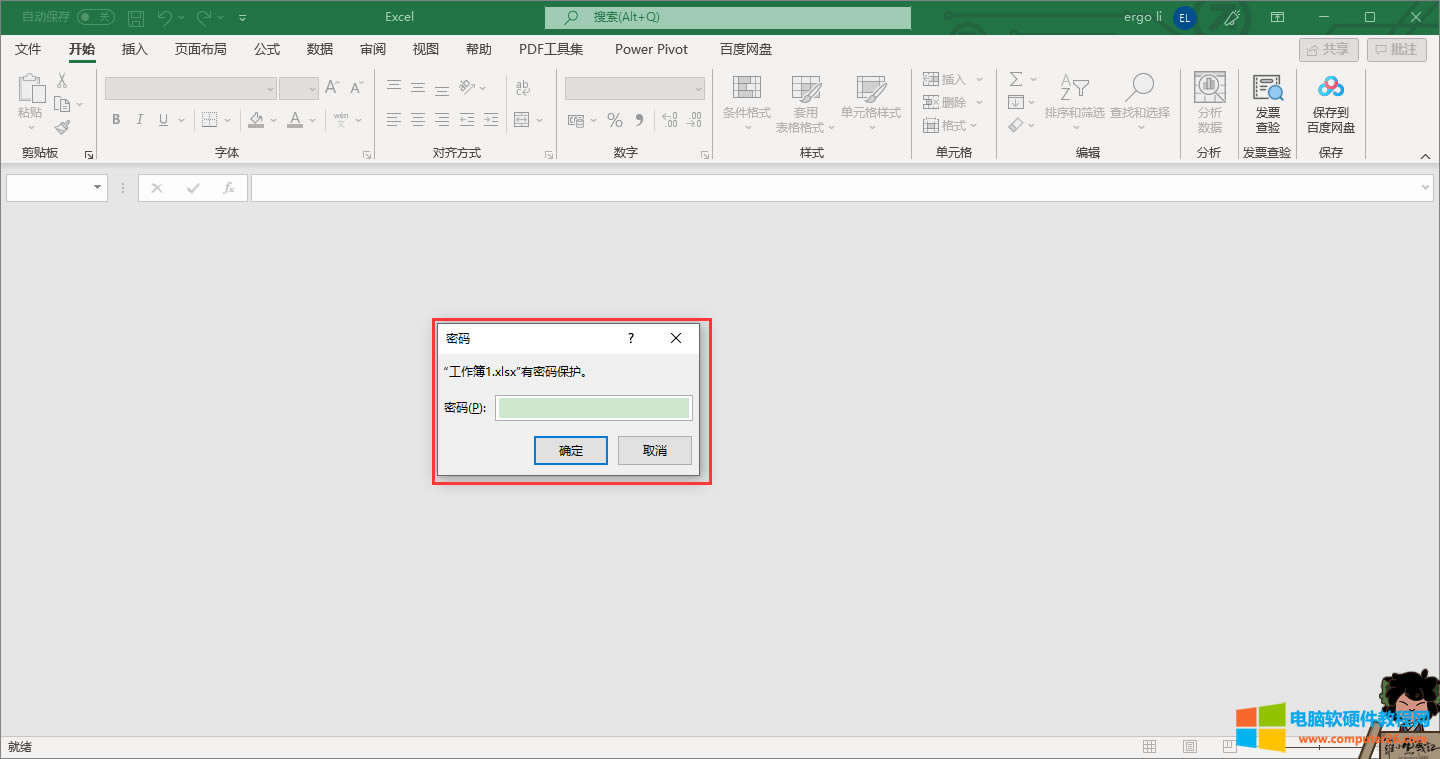Switch to the 公式 ribbon tab
Screen dimensions: 1440x759
267,49
